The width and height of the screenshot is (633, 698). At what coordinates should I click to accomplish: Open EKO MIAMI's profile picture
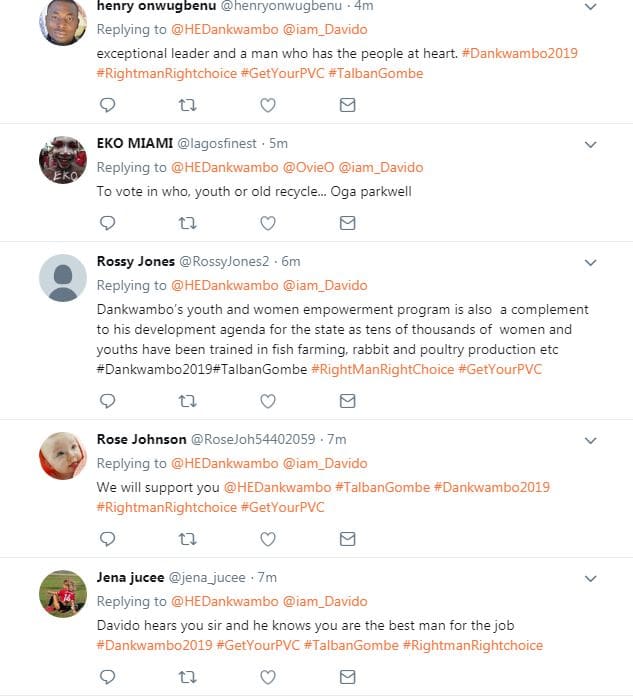[62, 160]
